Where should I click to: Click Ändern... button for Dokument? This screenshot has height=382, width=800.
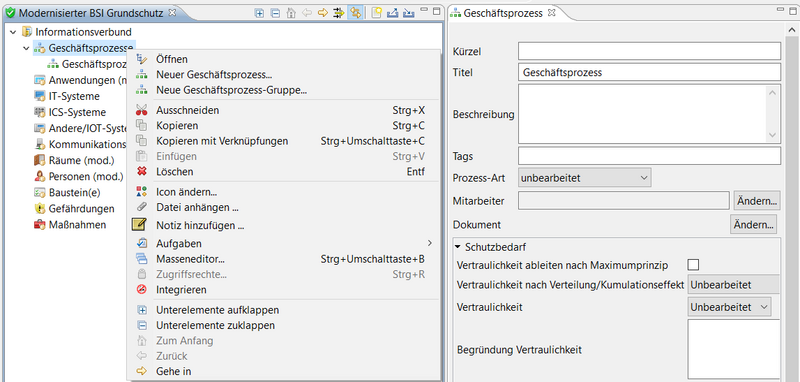(x=754, y=224)
